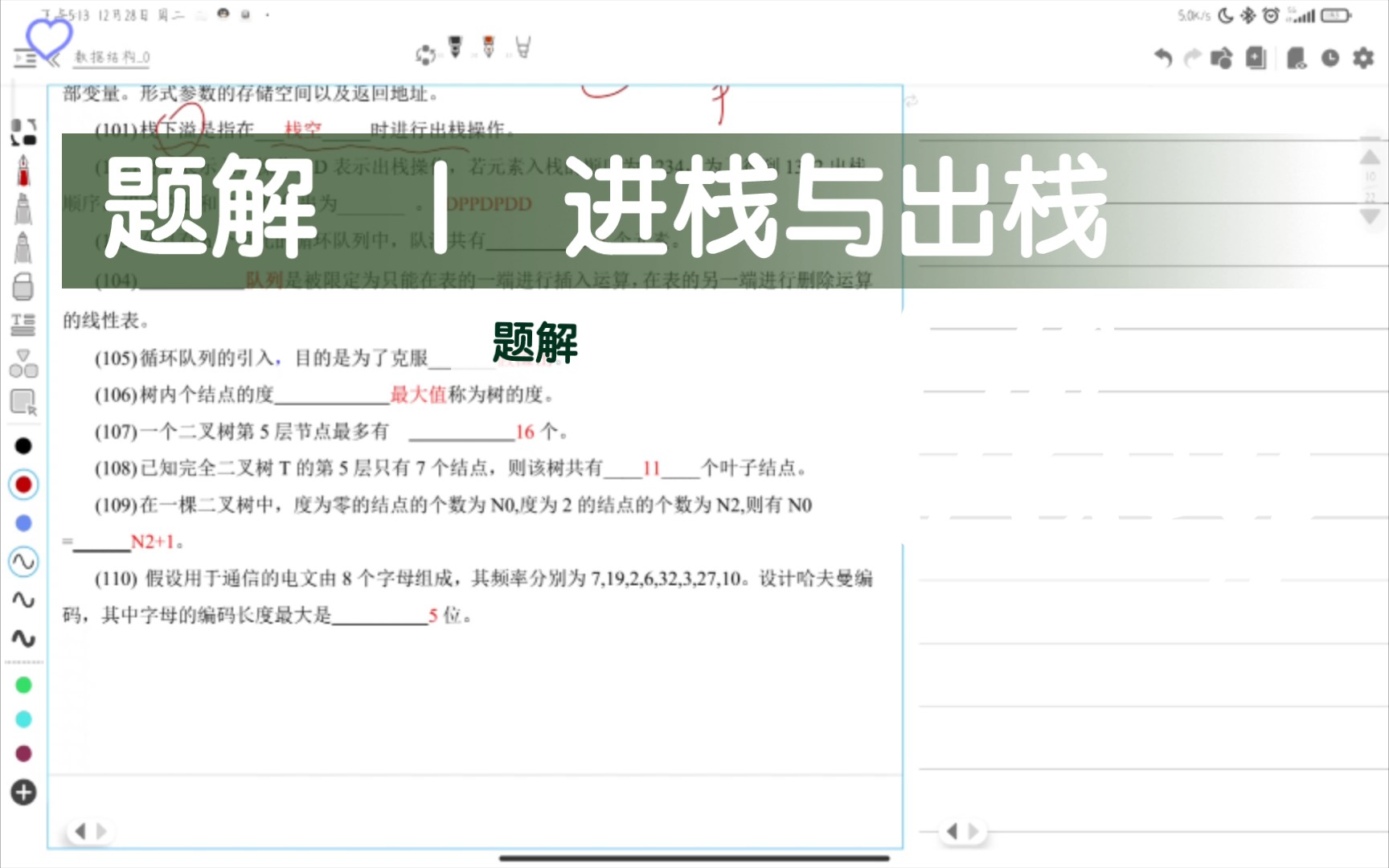Tap question (109) 度为零的结点 line
The width and height of the screenshot is (1389, 868).
point(453,505)
